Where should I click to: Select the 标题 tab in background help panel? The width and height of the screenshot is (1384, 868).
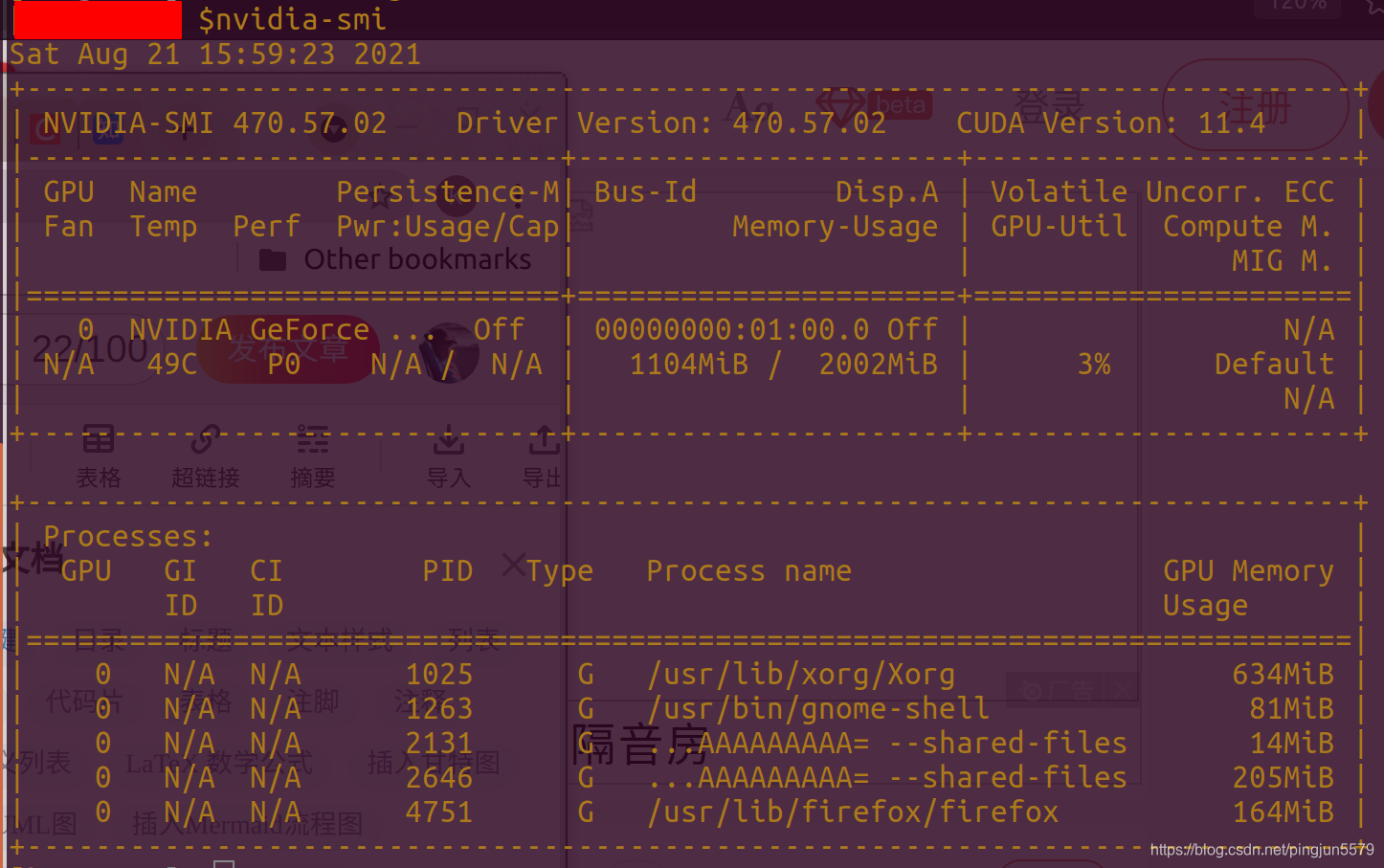(x=206, y=639)
